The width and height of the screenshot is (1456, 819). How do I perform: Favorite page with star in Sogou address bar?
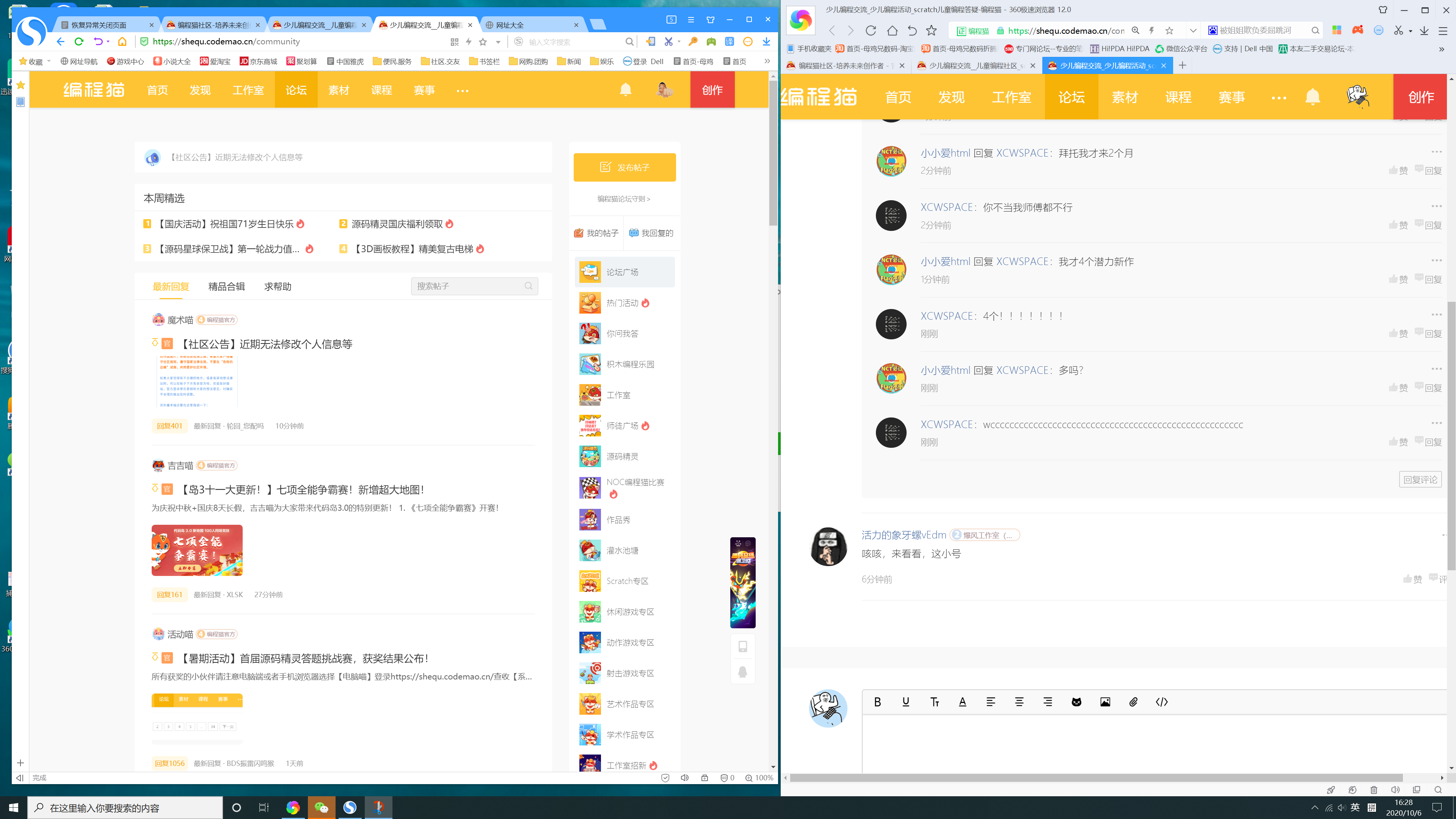[x=483, y=42]
